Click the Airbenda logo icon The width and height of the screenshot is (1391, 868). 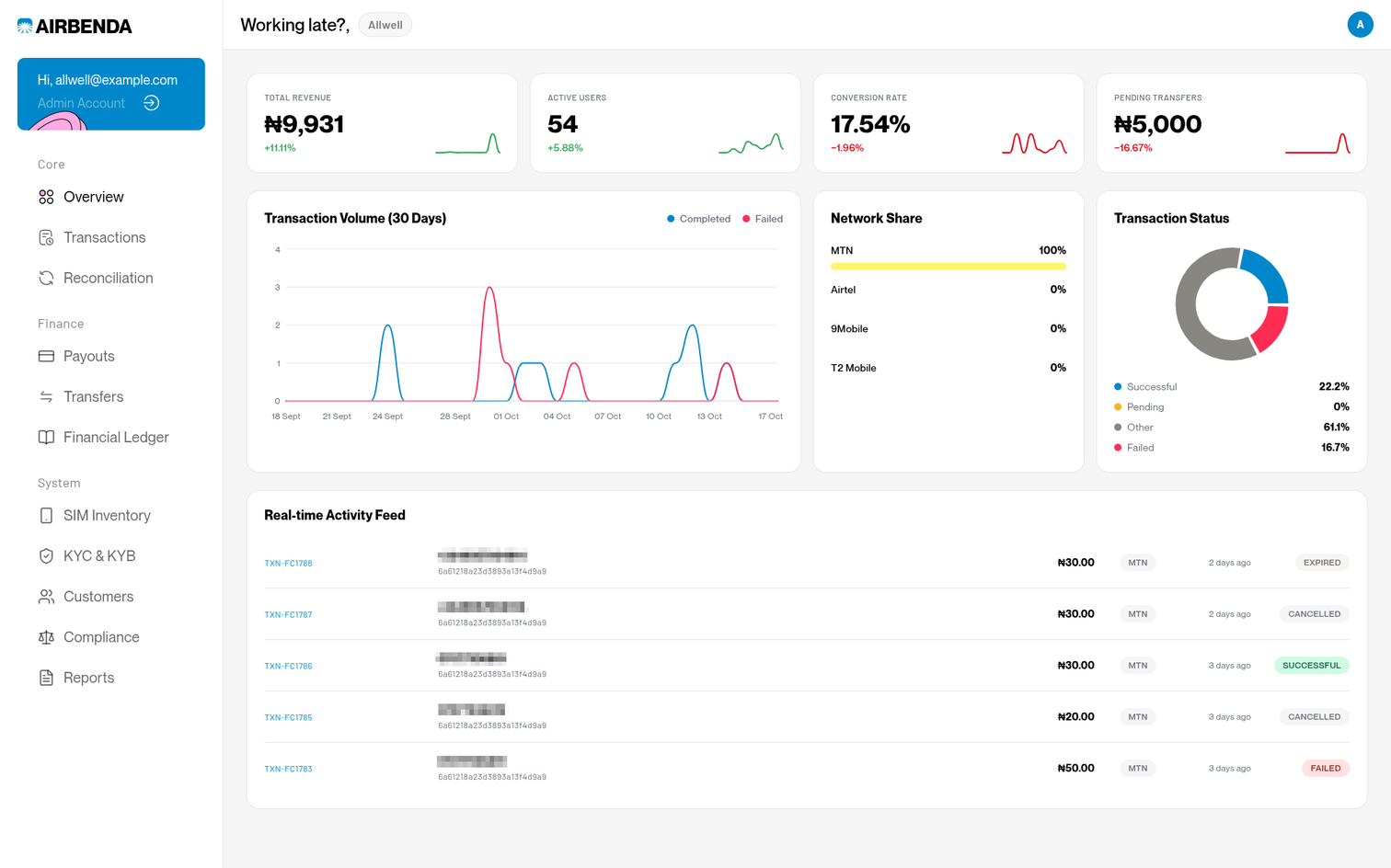click(25, 27)
